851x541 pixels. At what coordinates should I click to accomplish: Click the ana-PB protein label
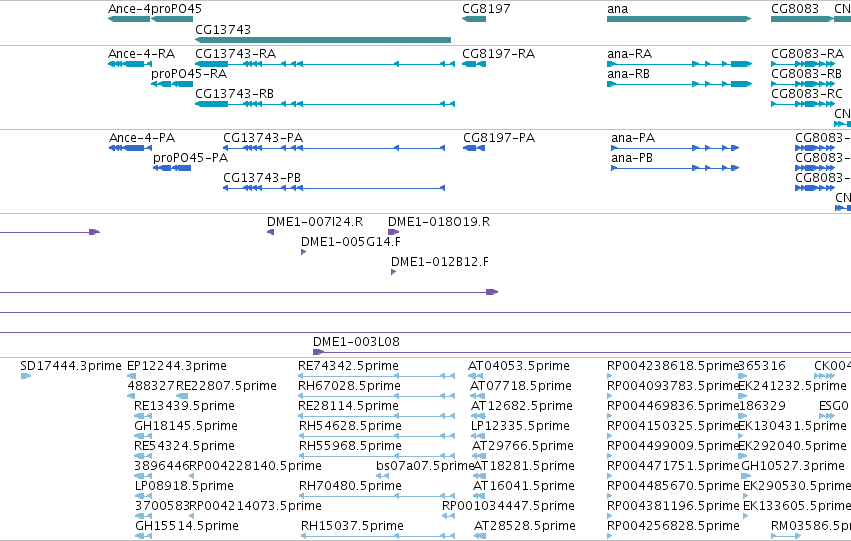point(632,158)
